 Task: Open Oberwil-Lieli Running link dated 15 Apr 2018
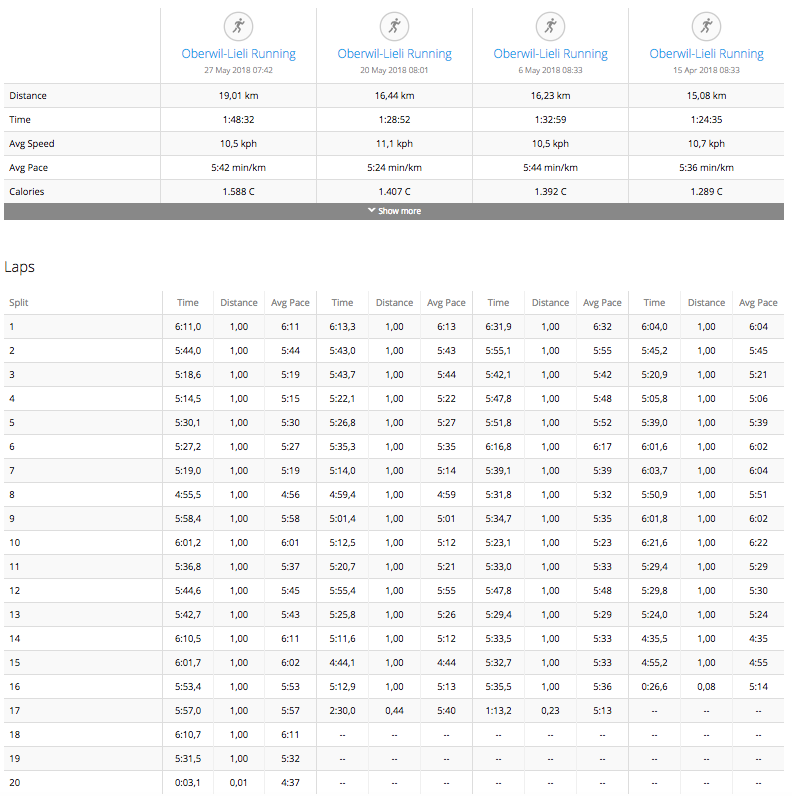click(x=706, y=54)
